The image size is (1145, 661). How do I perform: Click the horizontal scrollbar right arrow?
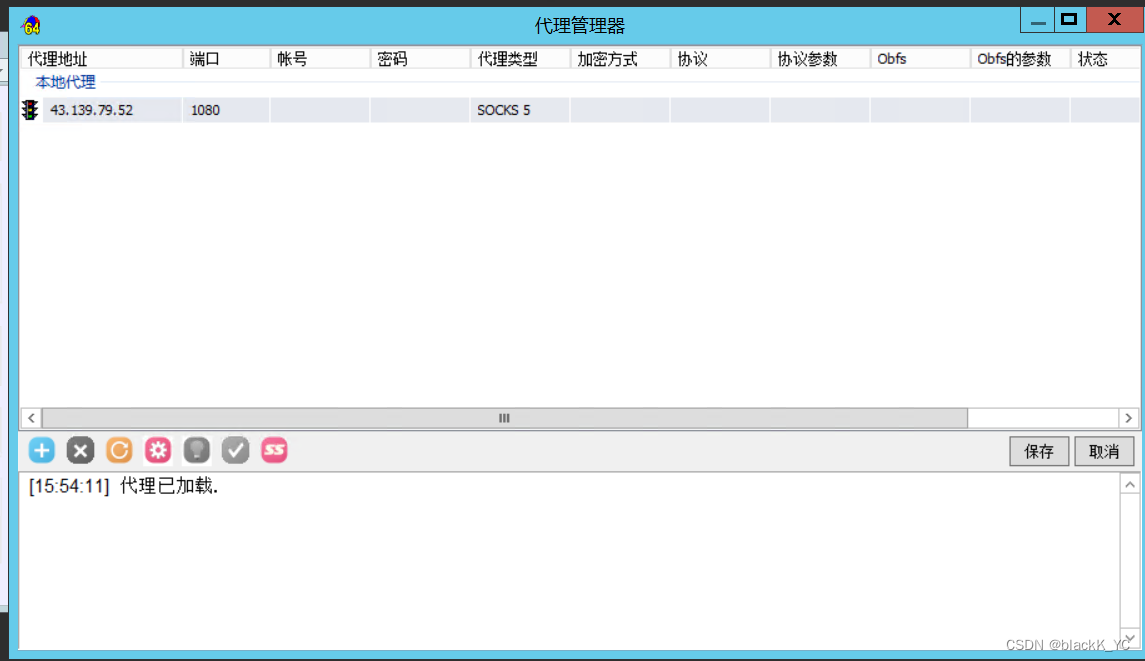point(1129,419)
